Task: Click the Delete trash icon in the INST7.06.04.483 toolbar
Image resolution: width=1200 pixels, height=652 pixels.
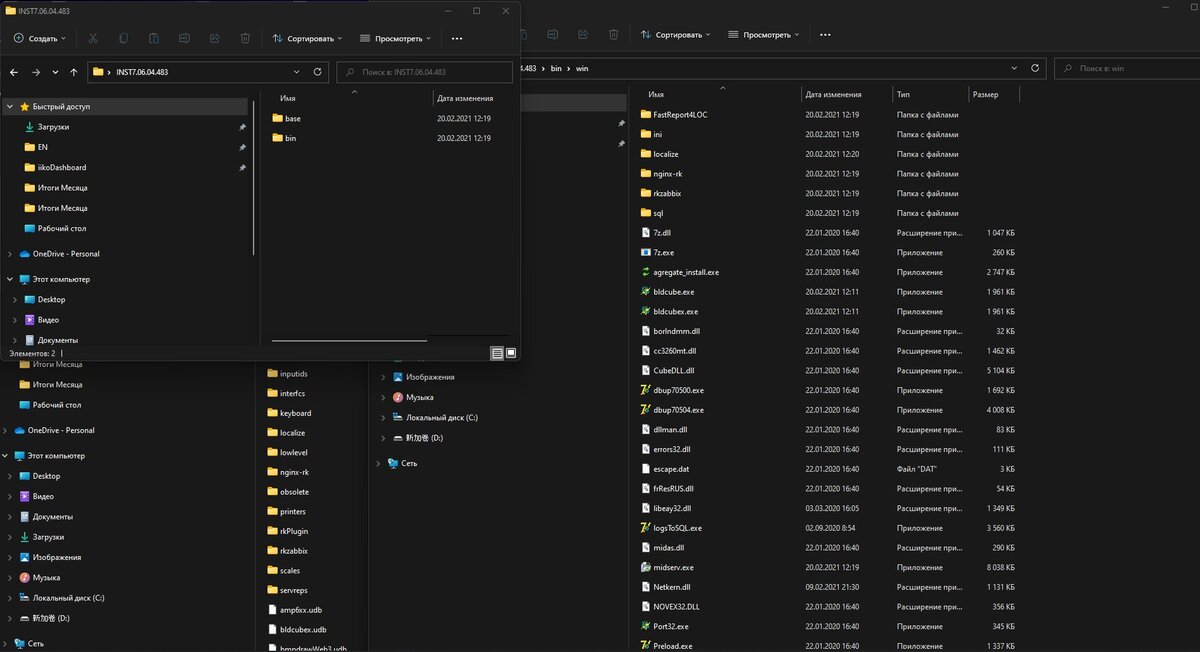Action: [245, 38]
